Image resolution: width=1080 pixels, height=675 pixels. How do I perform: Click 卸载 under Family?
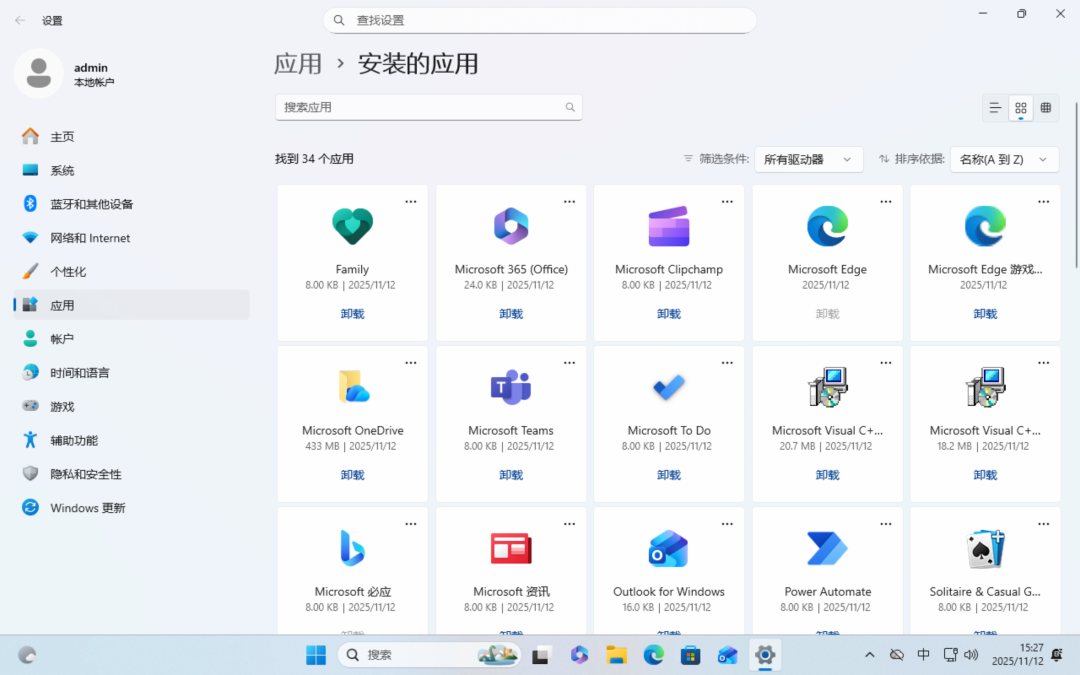[x=352, y=314]
